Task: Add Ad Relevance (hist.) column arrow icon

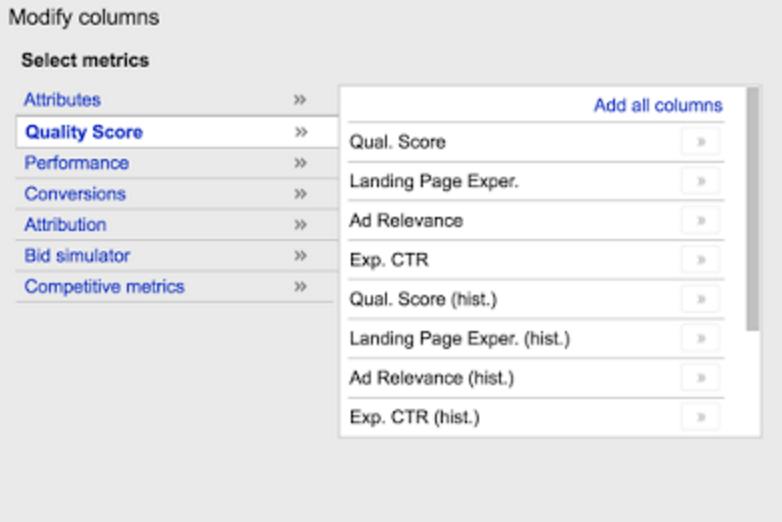Action: 701,378
